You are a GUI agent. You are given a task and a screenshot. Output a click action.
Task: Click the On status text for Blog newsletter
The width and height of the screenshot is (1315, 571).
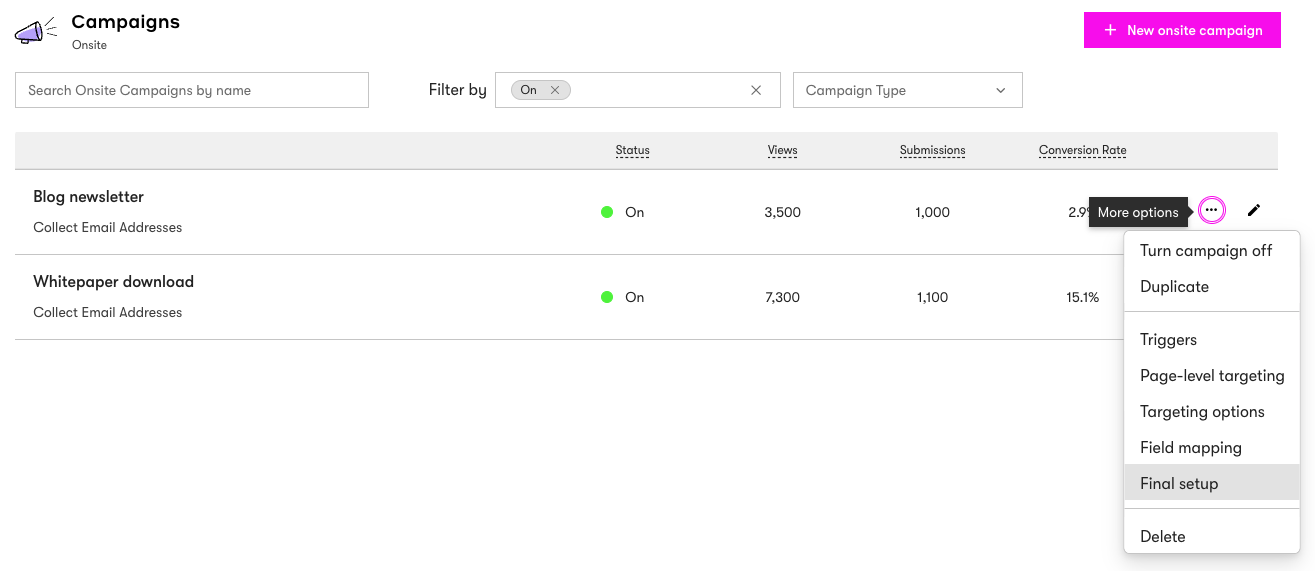(x=634, y=212)
